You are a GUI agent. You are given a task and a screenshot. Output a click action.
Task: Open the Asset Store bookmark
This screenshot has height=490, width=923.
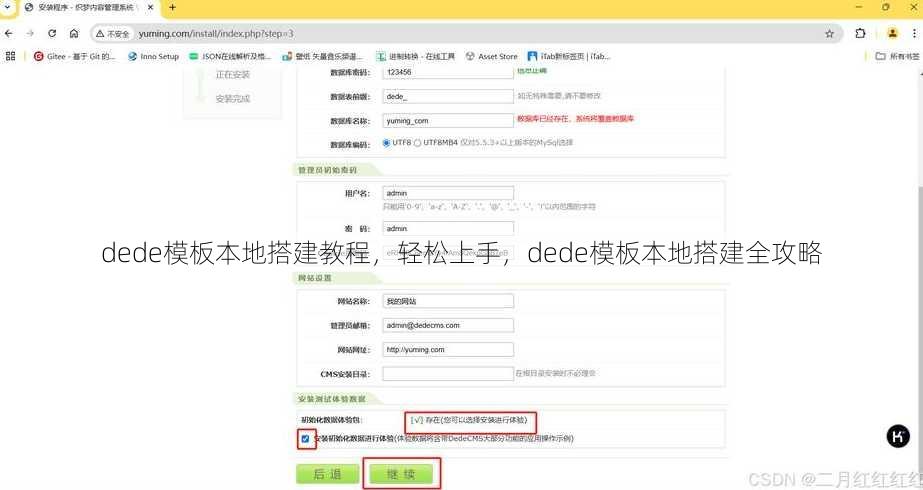(492, 57)
